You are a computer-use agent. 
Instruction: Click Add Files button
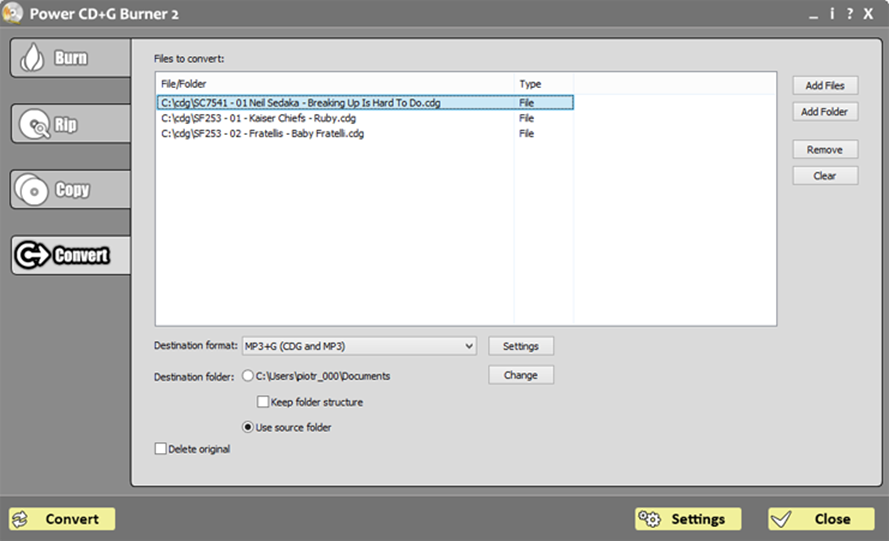(825, 86)
